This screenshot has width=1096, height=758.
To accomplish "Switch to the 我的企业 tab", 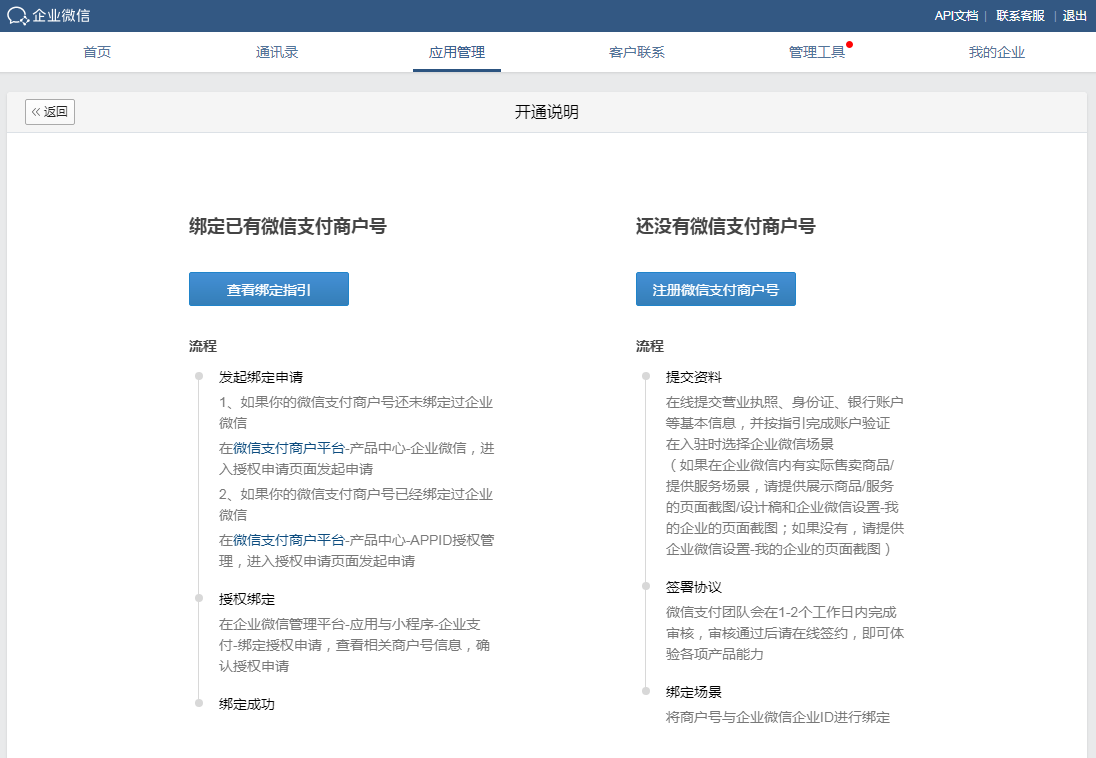I will 997,52.
